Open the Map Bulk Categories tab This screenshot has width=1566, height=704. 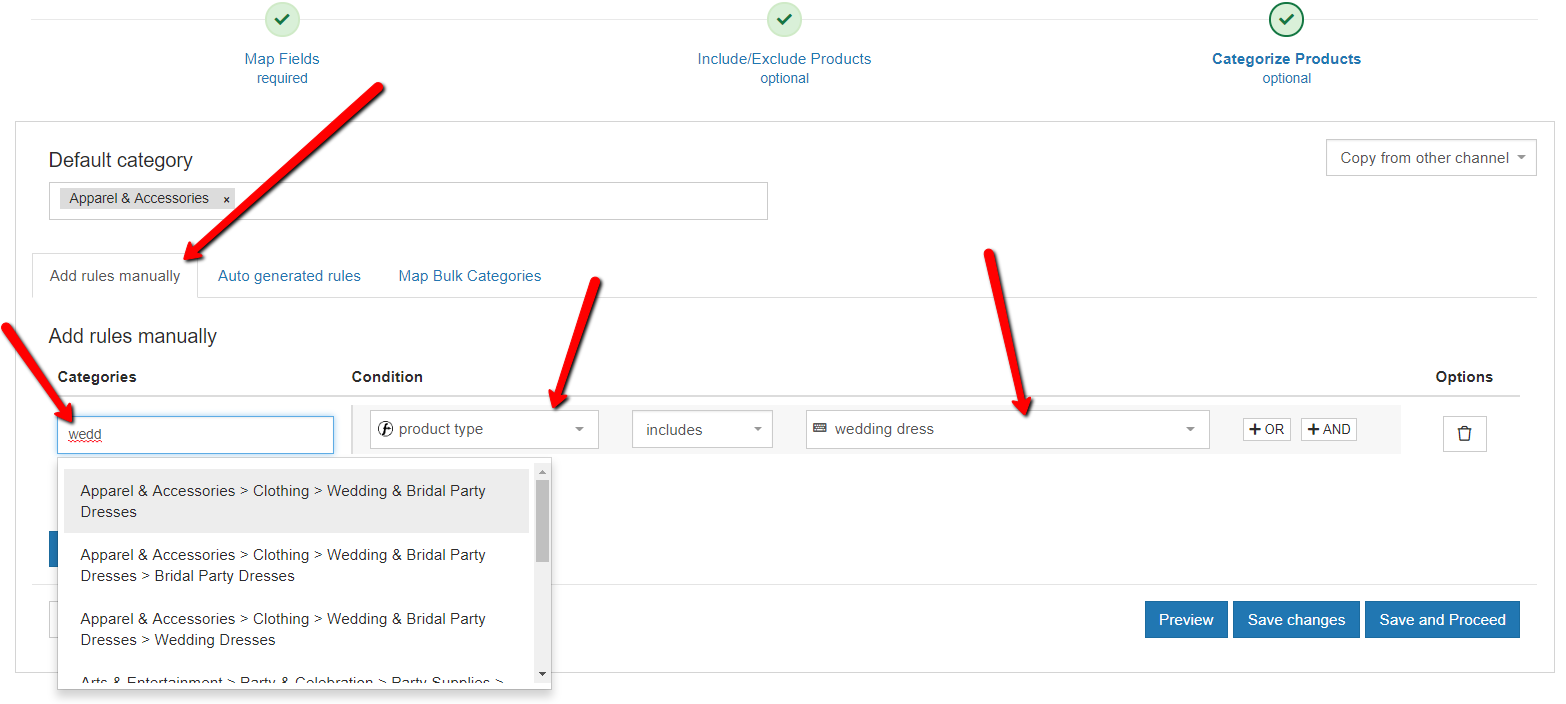(x=470, y=276)
